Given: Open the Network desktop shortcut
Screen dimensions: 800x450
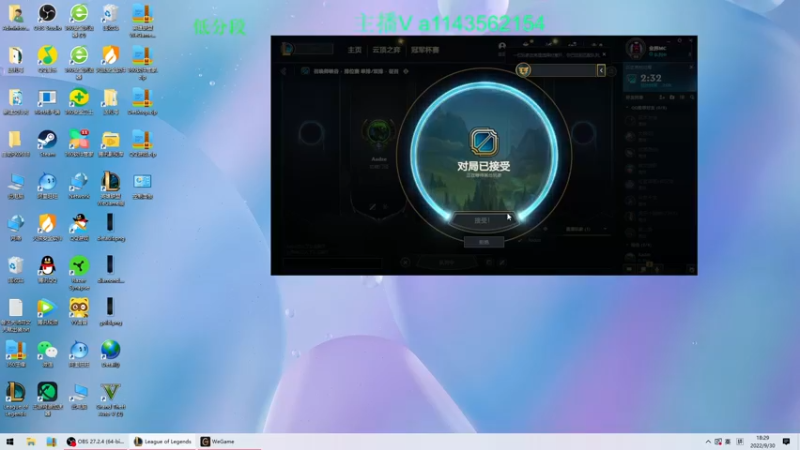Looking at the screenshot, I should (79, 185).
